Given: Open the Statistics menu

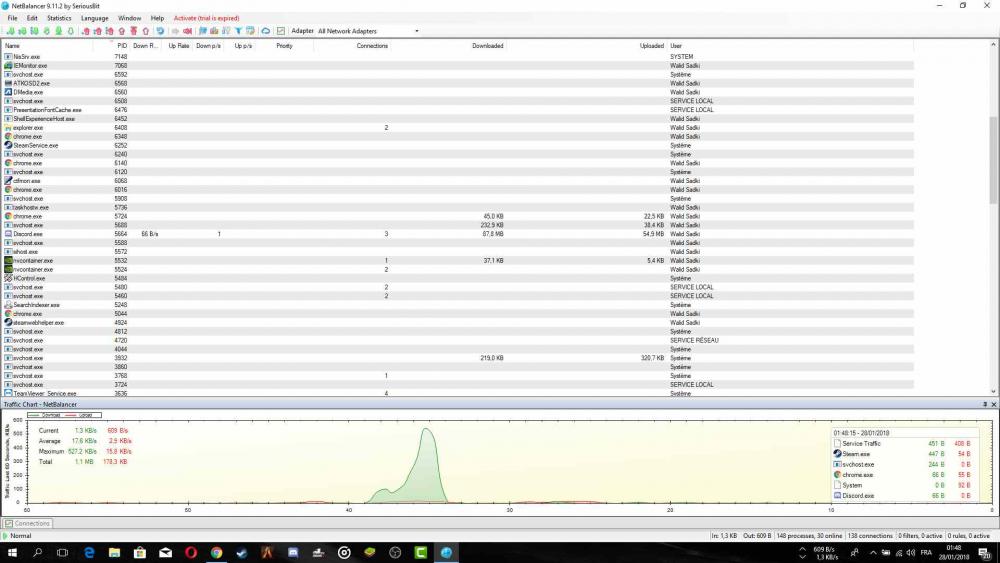Looking at the screenshot, I should coord(59,18).
